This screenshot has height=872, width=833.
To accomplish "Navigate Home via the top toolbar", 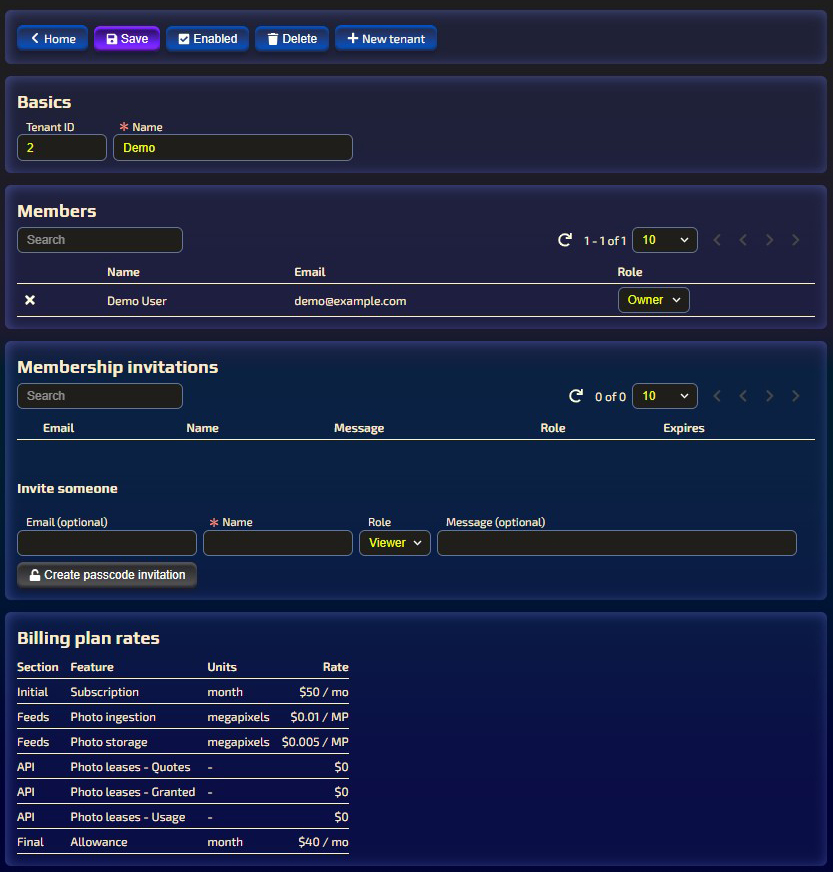I will (x=52, y=38).
